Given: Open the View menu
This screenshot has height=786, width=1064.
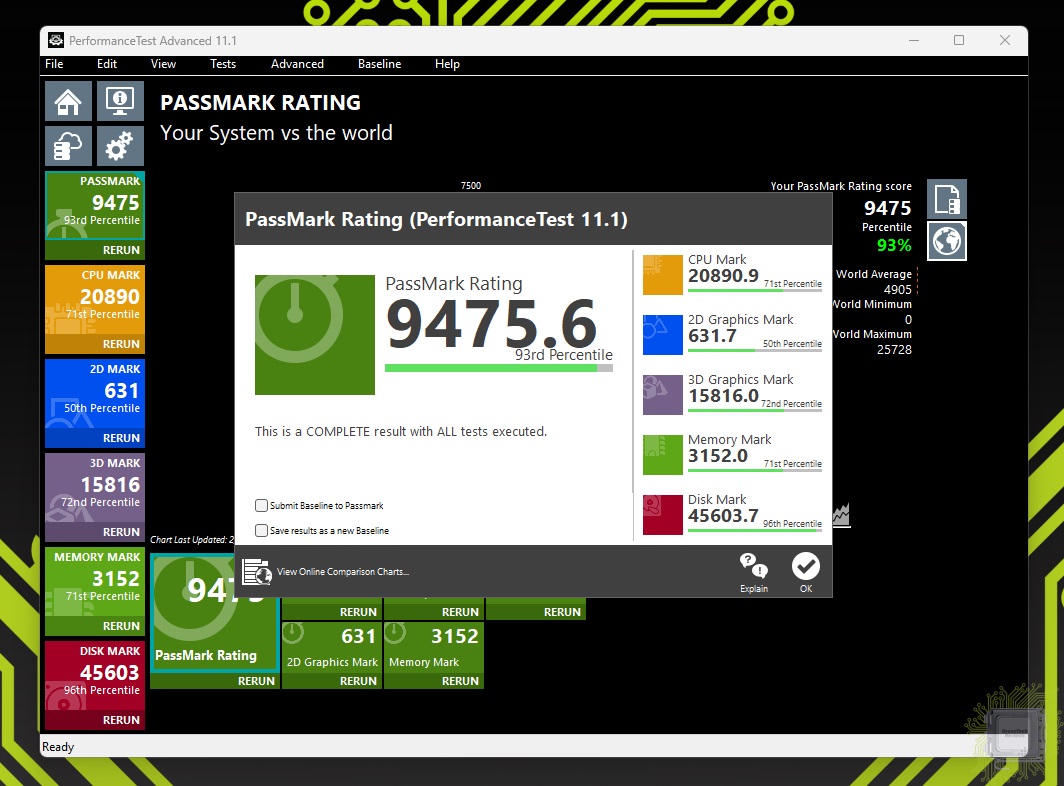Looking at the screenshot, I should (163, 64).
